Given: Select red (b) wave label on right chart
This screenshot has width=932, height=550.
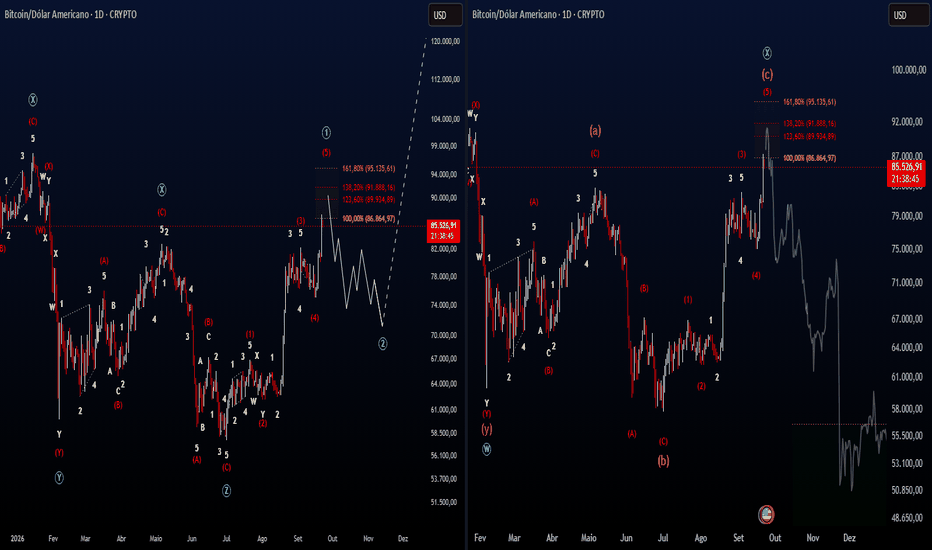Looking at the screenshot, I should [663, 461].
